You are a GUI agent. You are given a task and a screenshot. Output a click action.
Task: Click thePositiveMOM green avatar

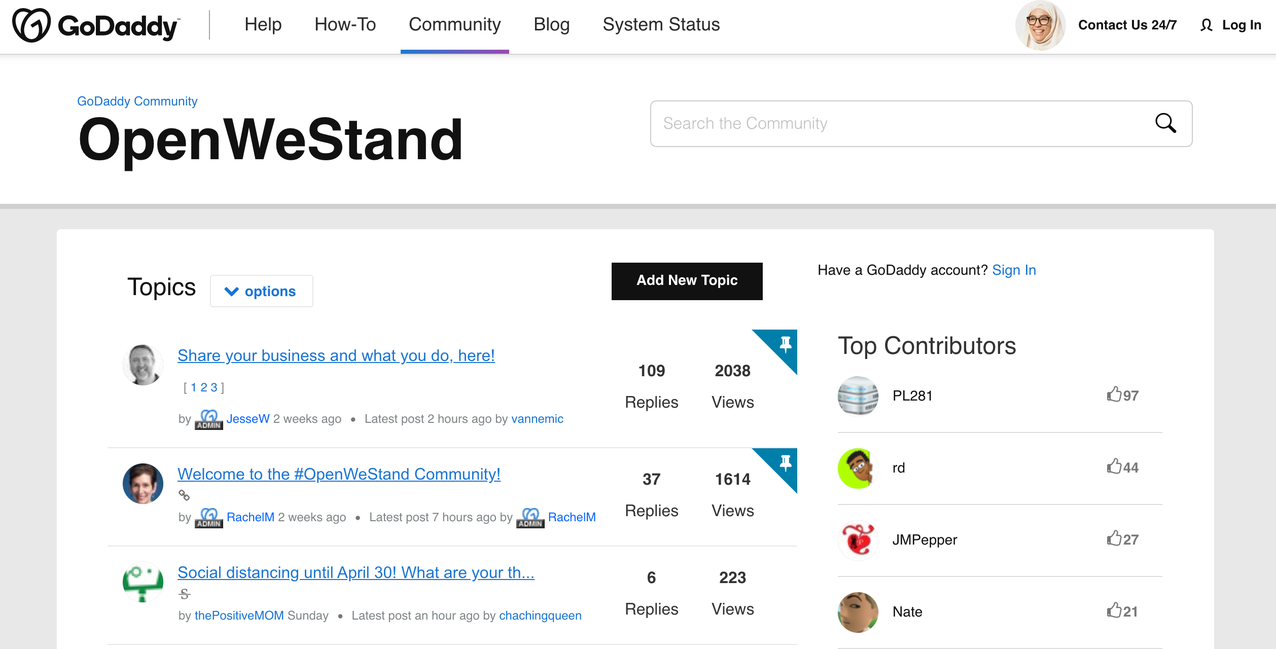pos(143,582)
